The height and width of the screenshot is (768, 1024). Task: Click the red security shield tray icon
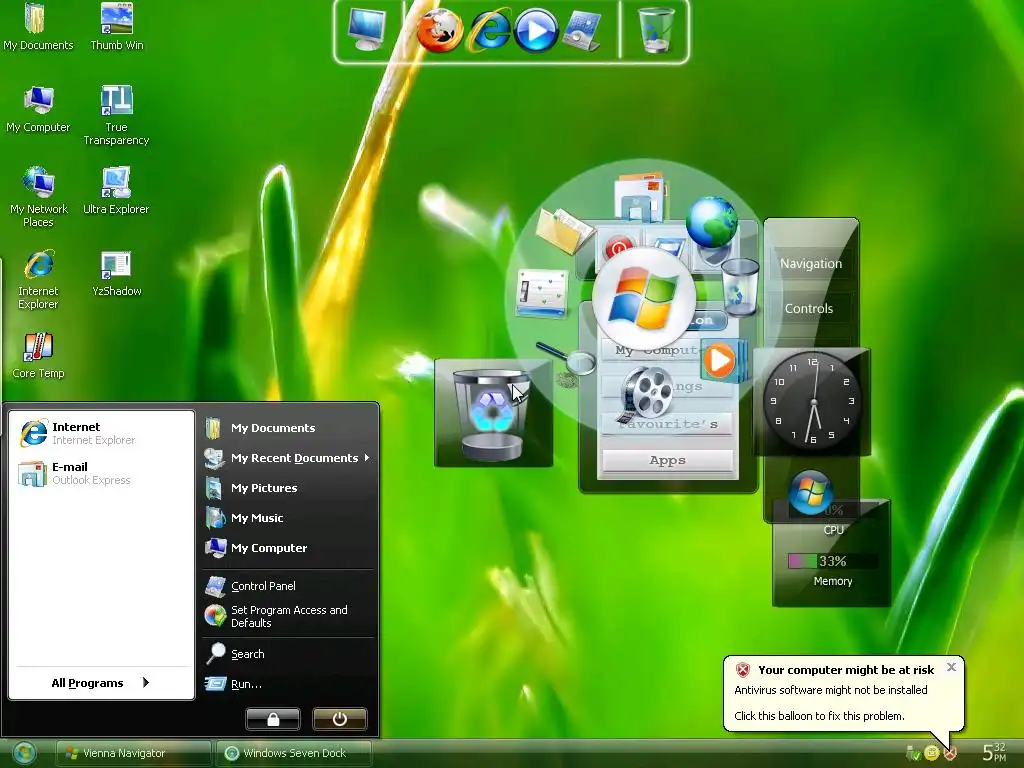click(x=950, y=754)
